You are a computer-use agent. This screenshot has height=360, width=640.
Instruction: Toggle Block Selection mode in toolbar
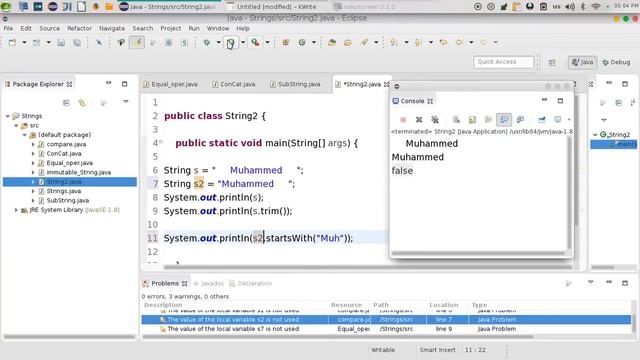pos(169,42)
